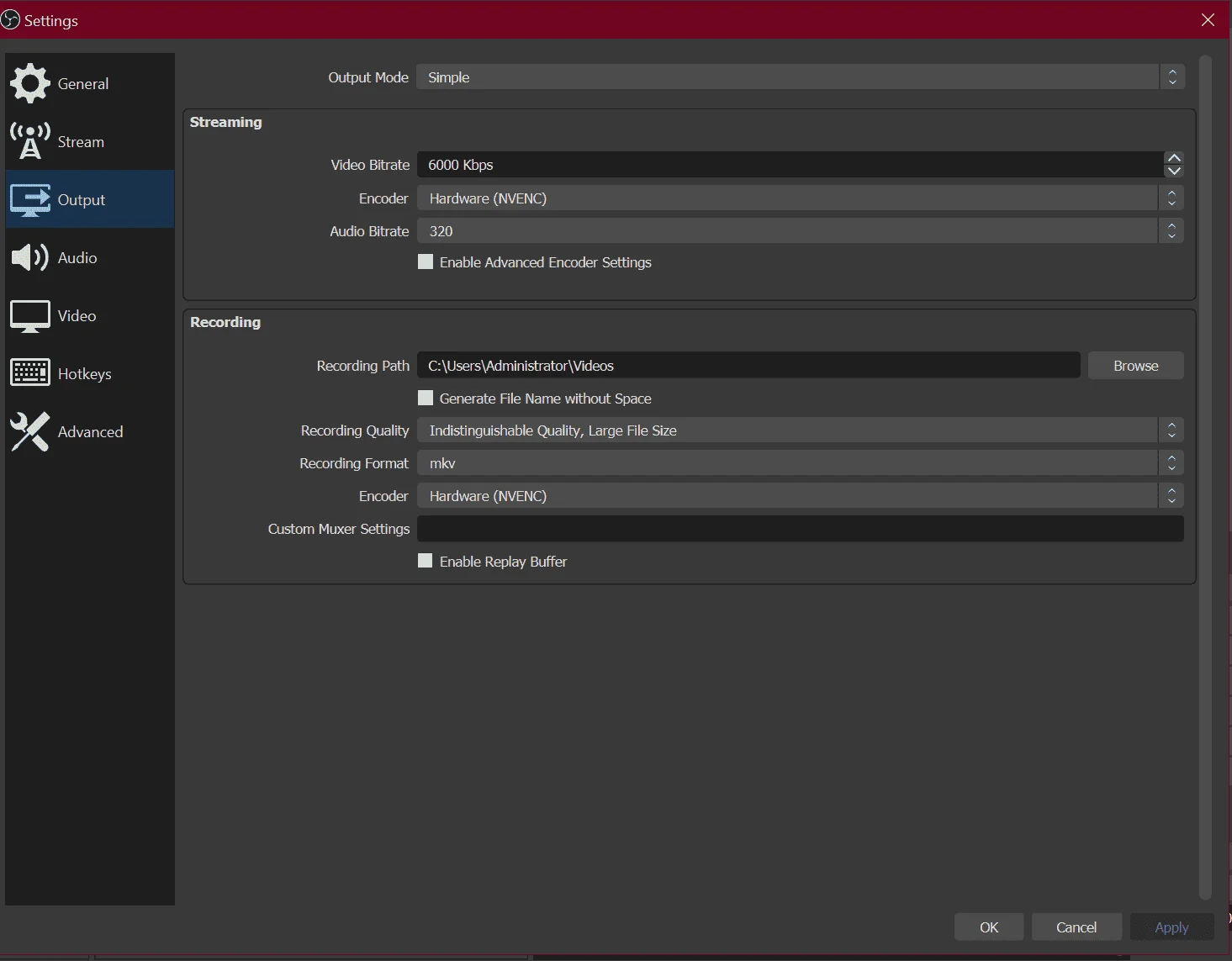
Task: Switch to Stream settings
Action: coord(90,141)
